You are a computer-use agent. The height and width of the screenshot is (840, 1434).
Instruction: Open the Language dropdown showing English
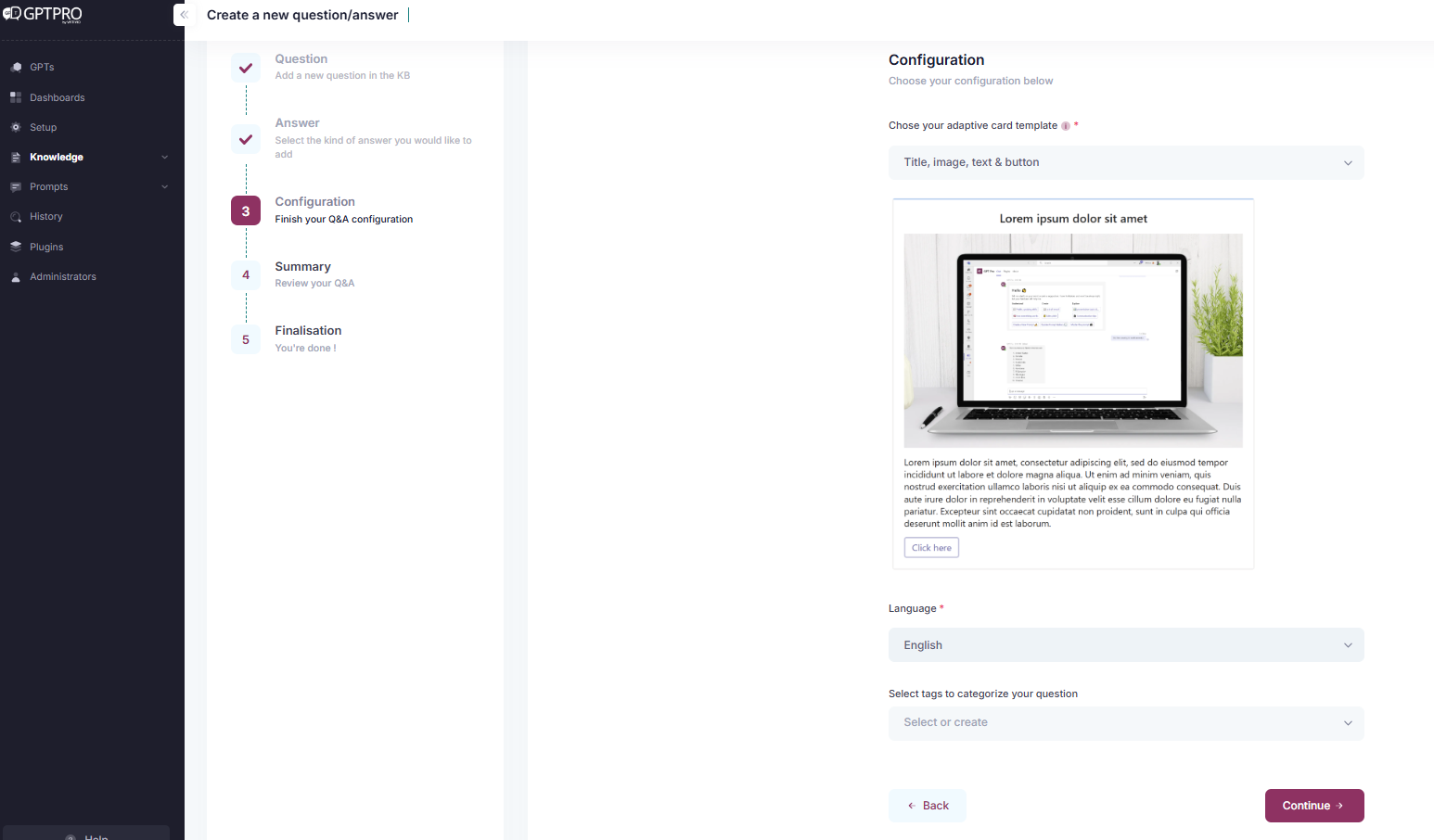[1125, 644]
